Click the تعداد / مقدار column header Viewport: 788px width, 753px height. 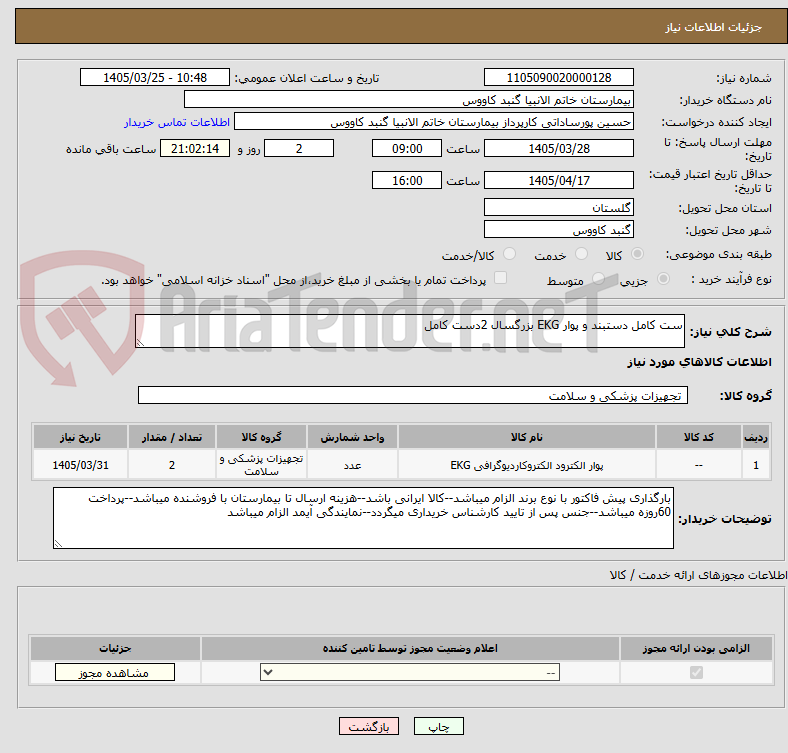172,437
